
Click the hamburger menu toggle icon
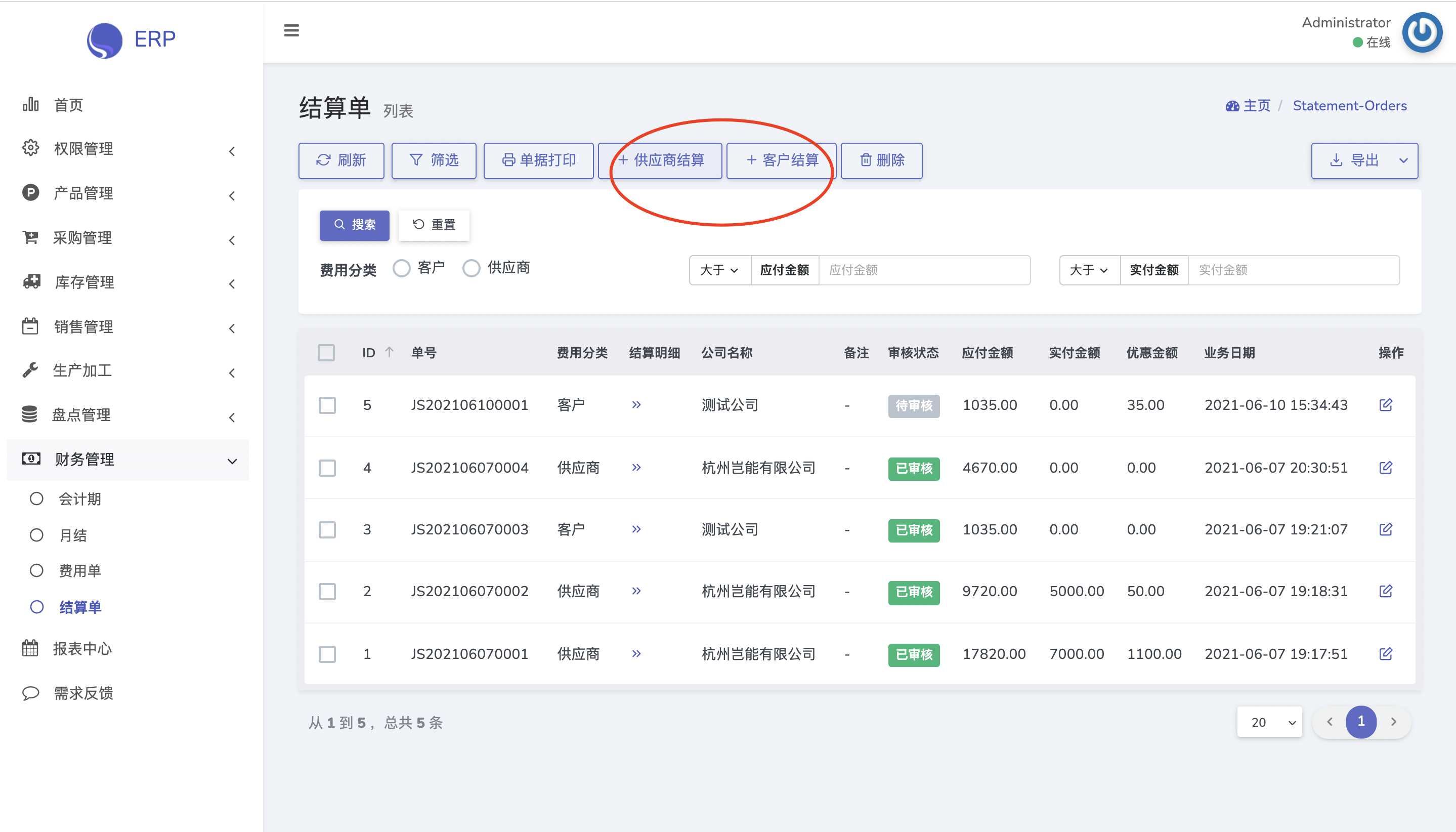tap(291, 30)
